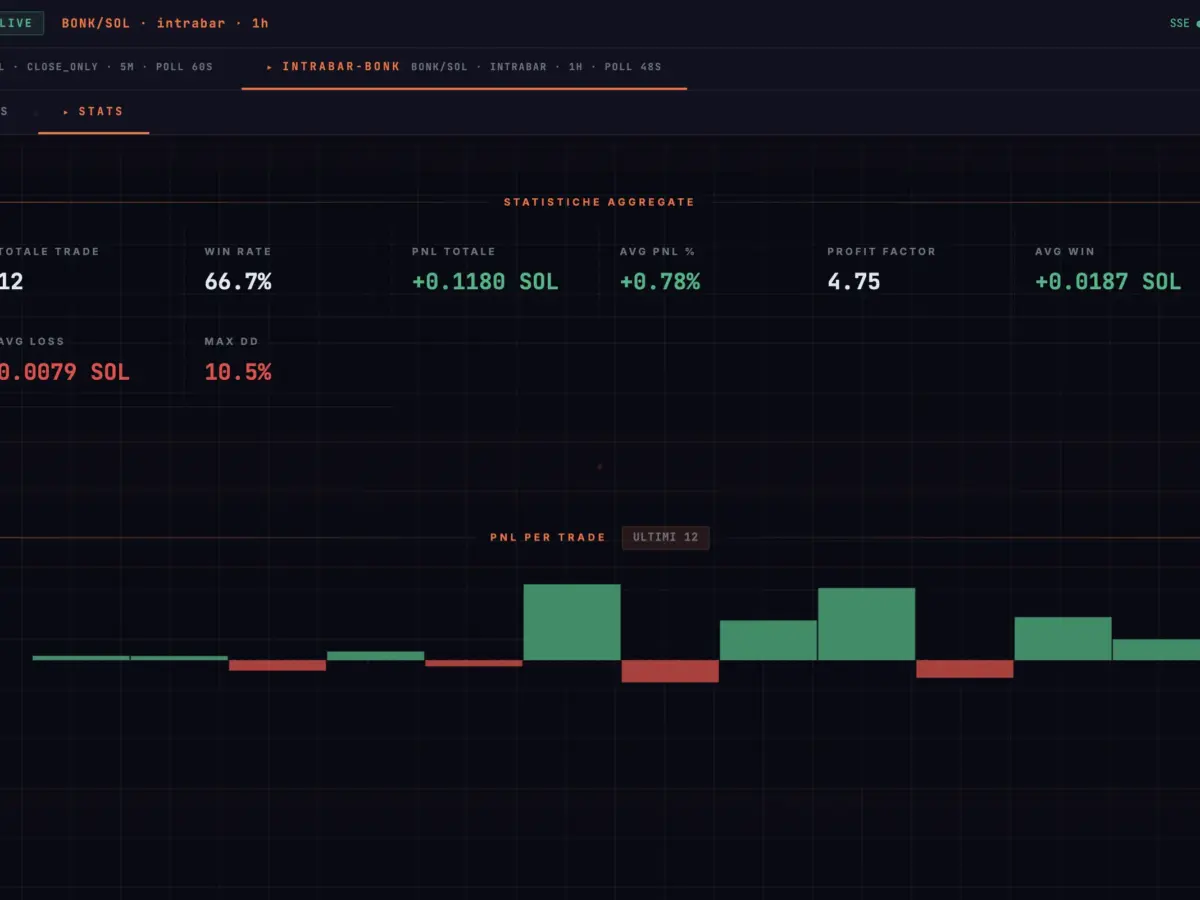Click the SSE connection indicator
Screen dimensions: 1200x900
click(x=1185, y=23)
